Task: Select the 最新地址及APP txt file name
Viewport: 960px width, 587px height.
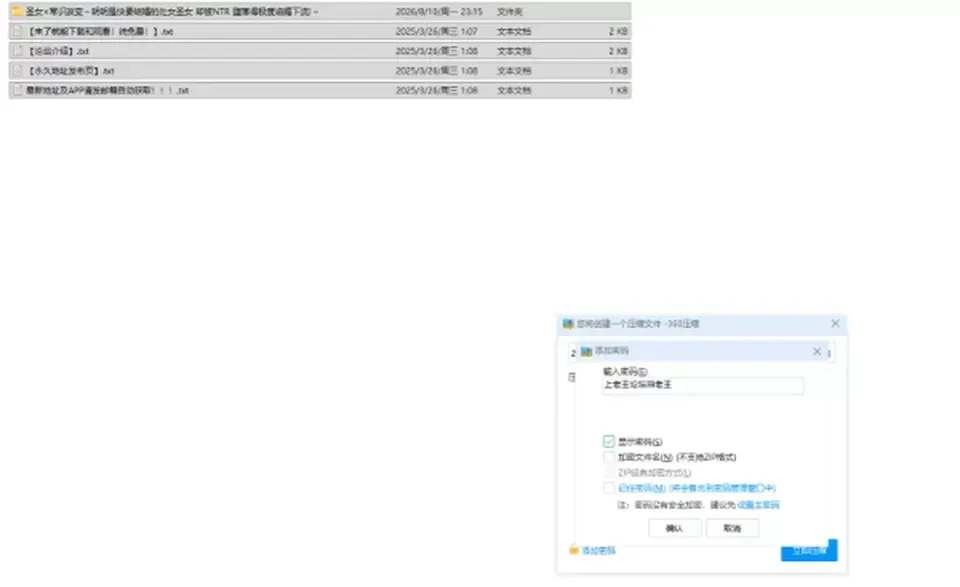Action: (x=107, y=90)
